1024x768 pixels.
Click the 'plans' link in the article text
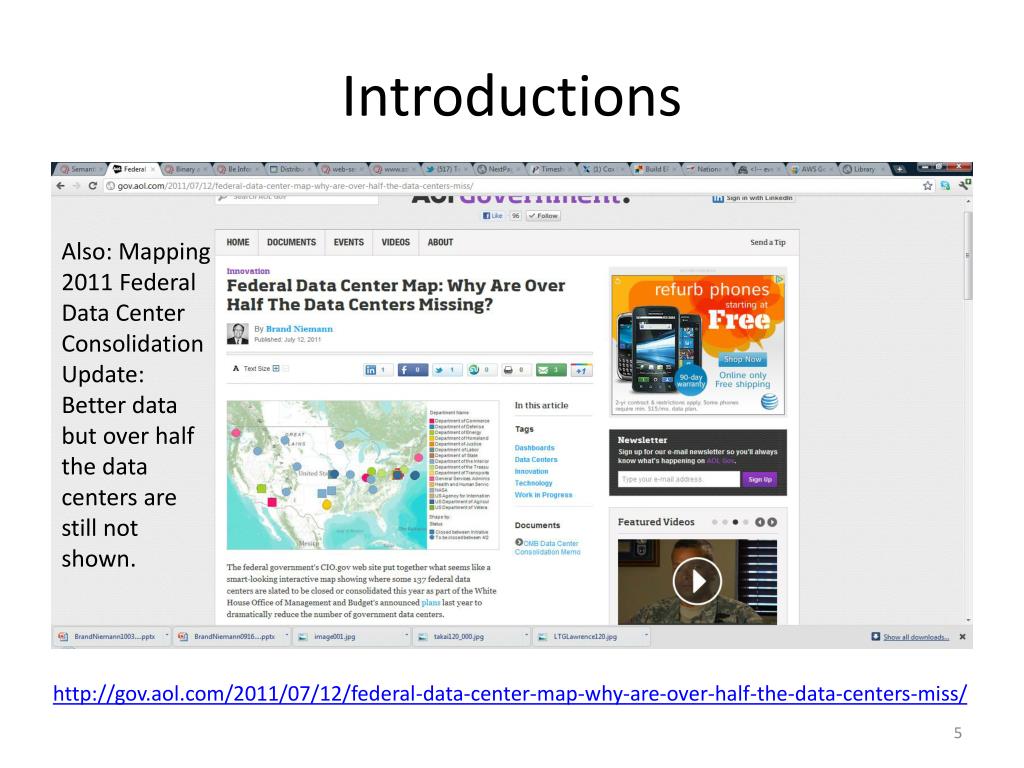click(431, 603)
